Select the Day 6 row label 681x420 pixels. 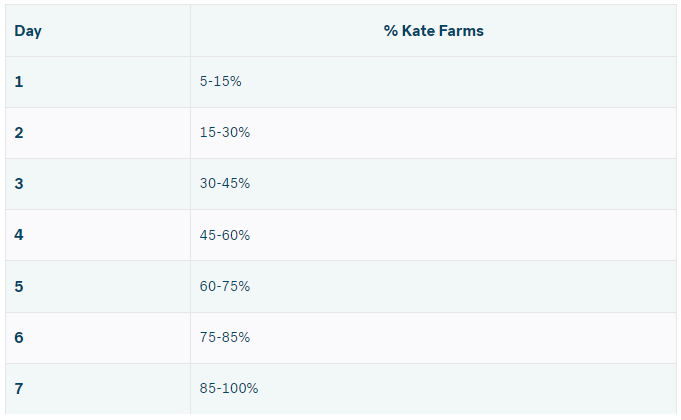click(x=19, y=338)
